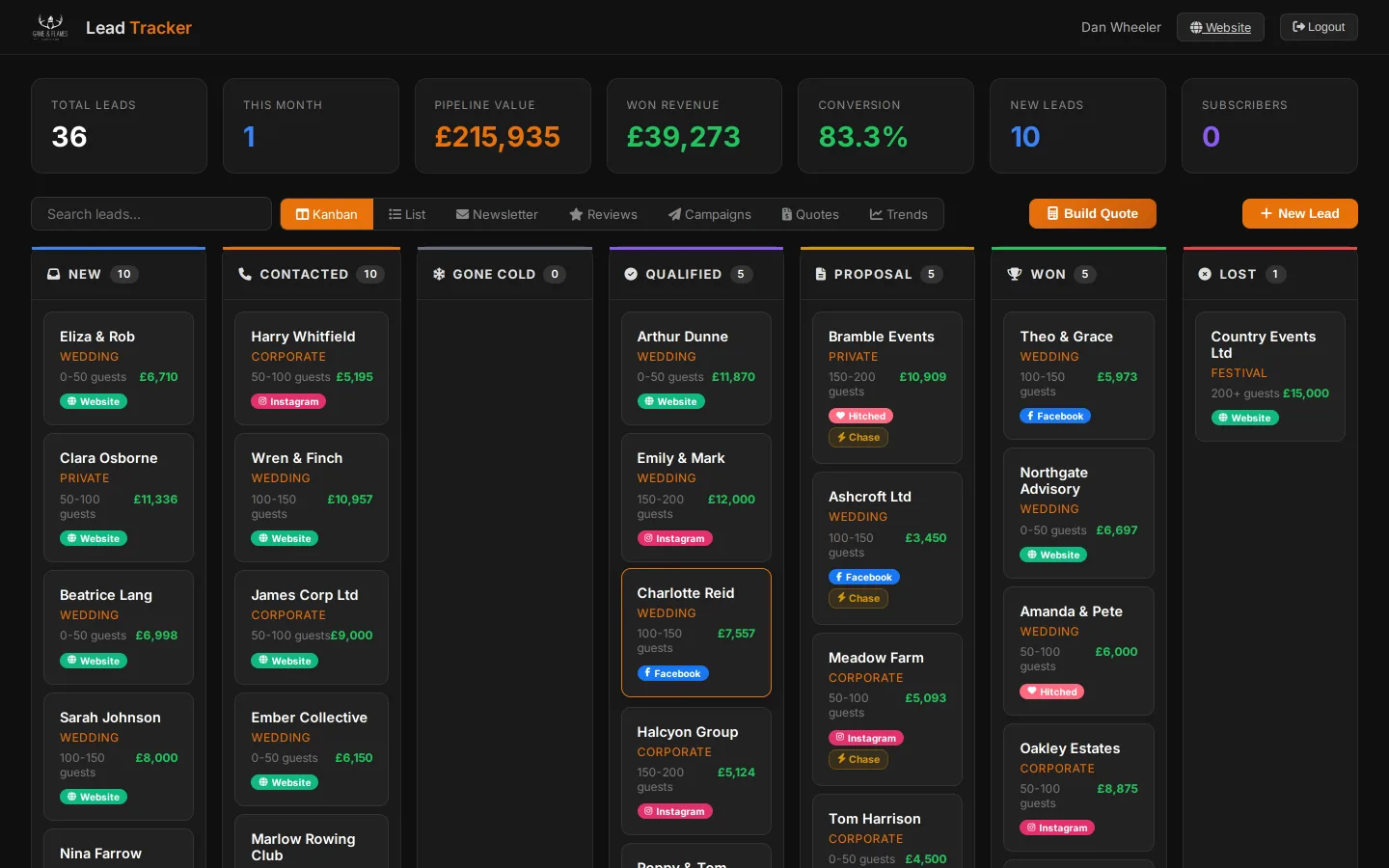Click the Hitched badge on the Amanda & Pete card
Image resolution: width=1389 pixels, height=868 pixels.
pyautogui.click(x=1052, y=692)
